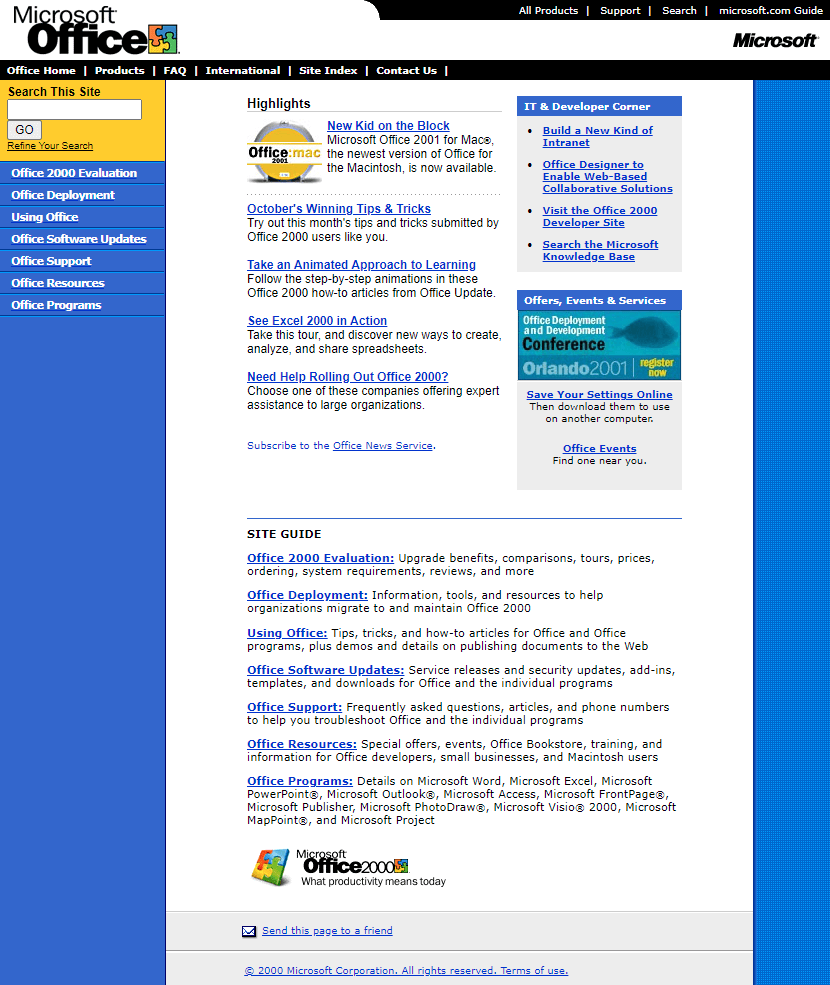Open the microsoft.com Guide link

[771, 10]
